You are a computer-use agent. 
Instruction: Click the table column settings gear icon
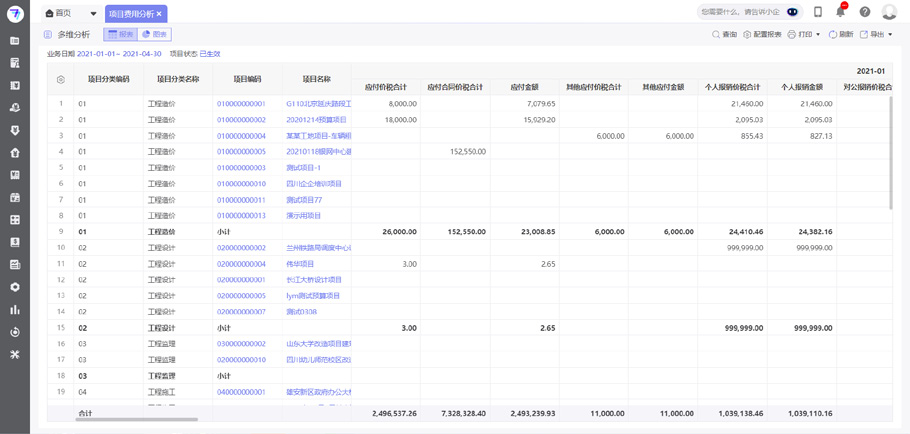pos(61,79)
